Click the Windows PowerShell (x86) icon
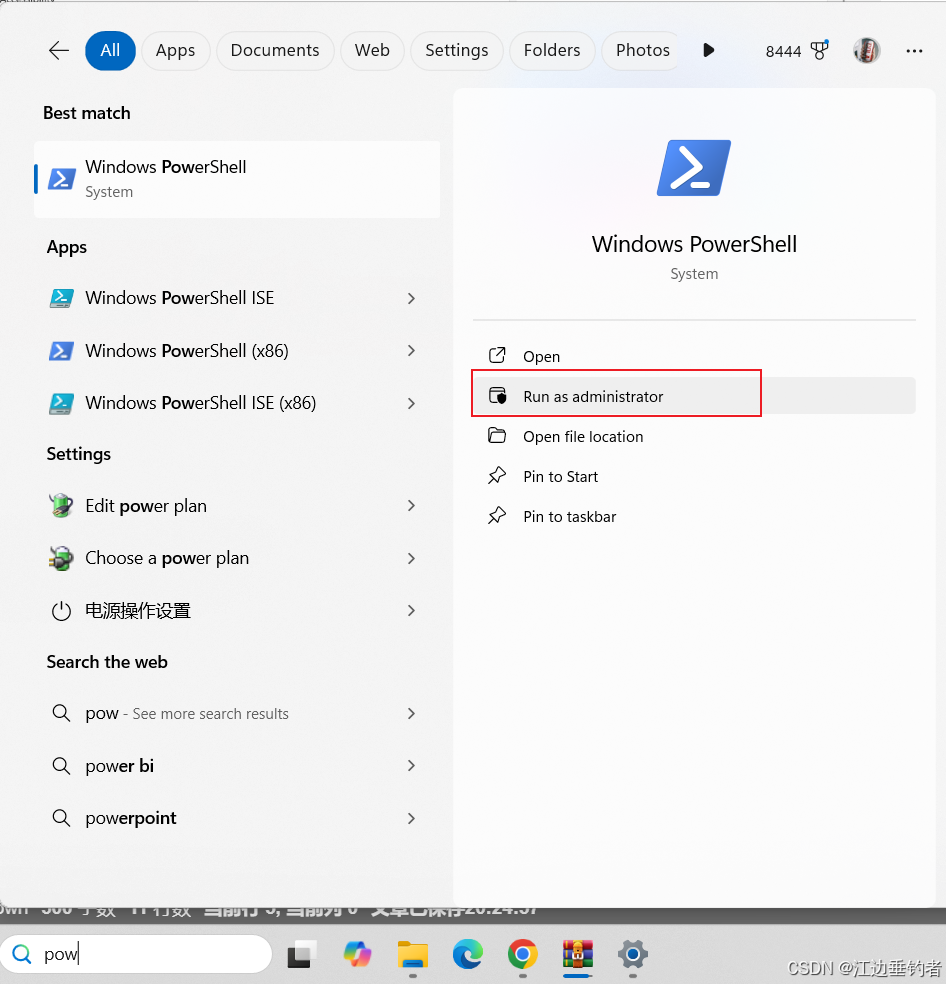946x984 pixels. point(62,350)
